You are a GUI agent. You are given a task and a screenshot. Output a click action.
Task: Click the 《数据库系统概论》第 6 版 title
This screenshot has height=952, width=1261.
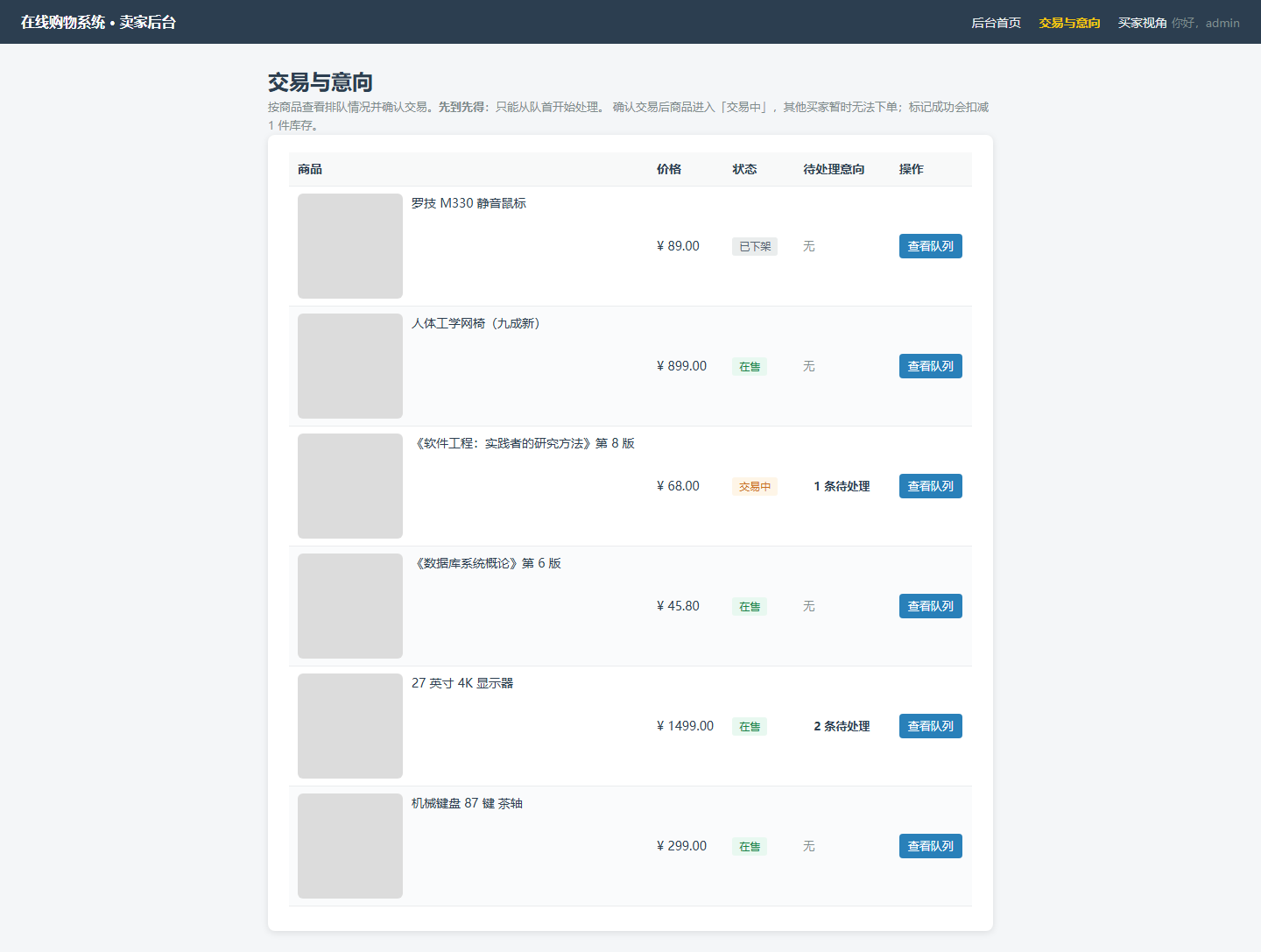coord(486,563)
